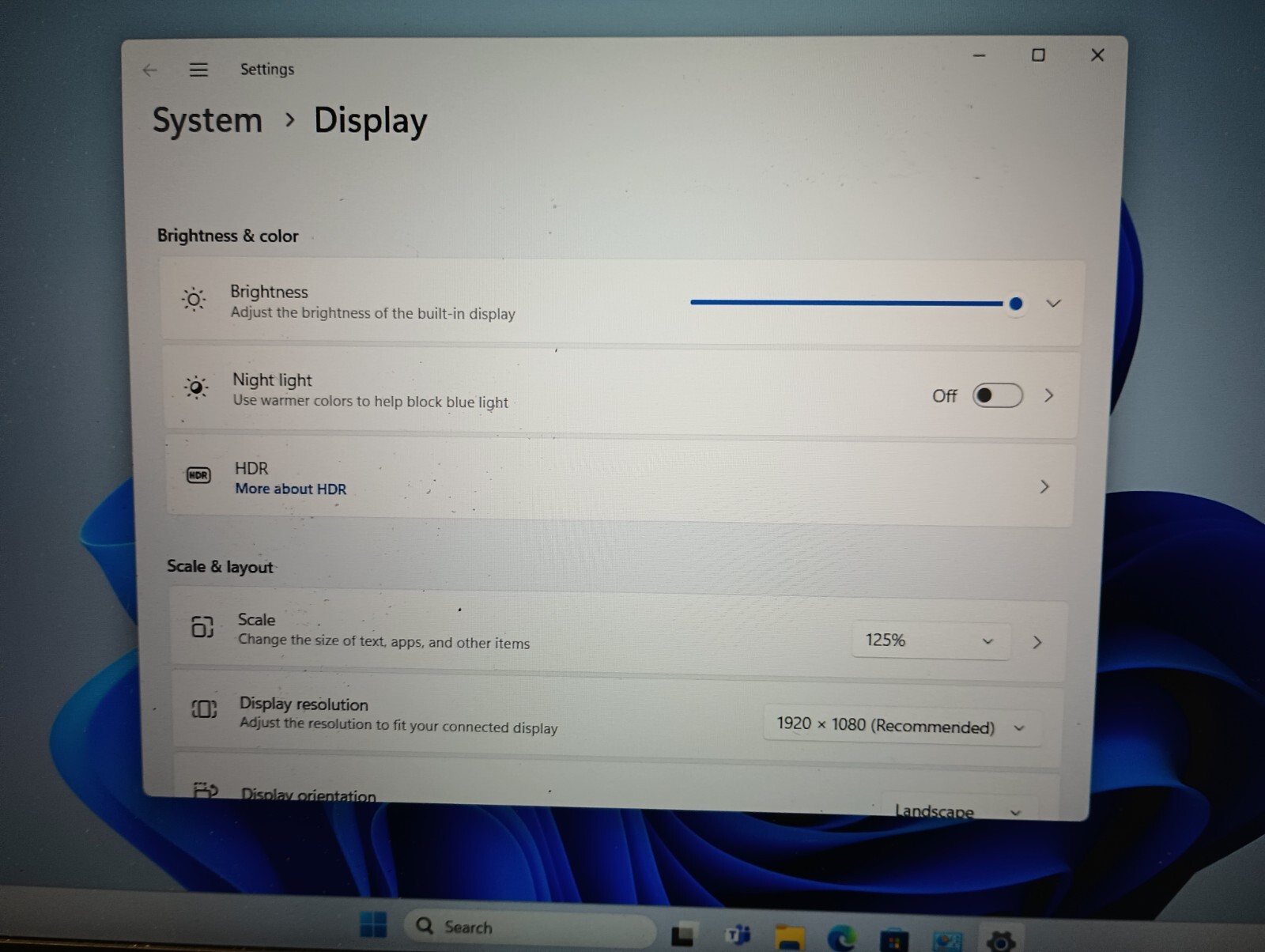Launch Microsoft Edge from taskbar
The height and width of the screenshot is (952, 1265).
841,938
